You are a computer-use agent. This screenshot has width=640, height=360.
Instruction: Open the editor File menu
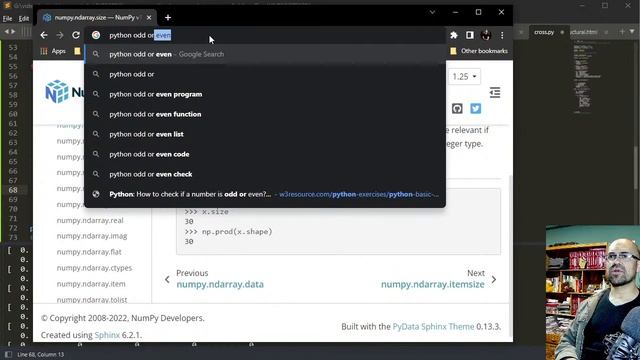pyautogui.click(x=7, y=18)
